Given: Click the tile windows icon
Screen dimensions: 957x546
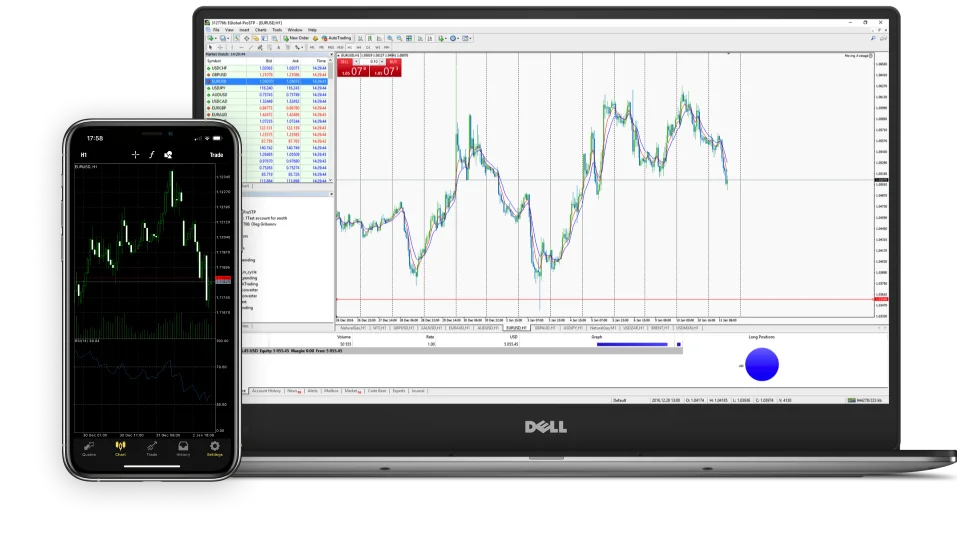Looking at the screenshot, I should point(409,38).
